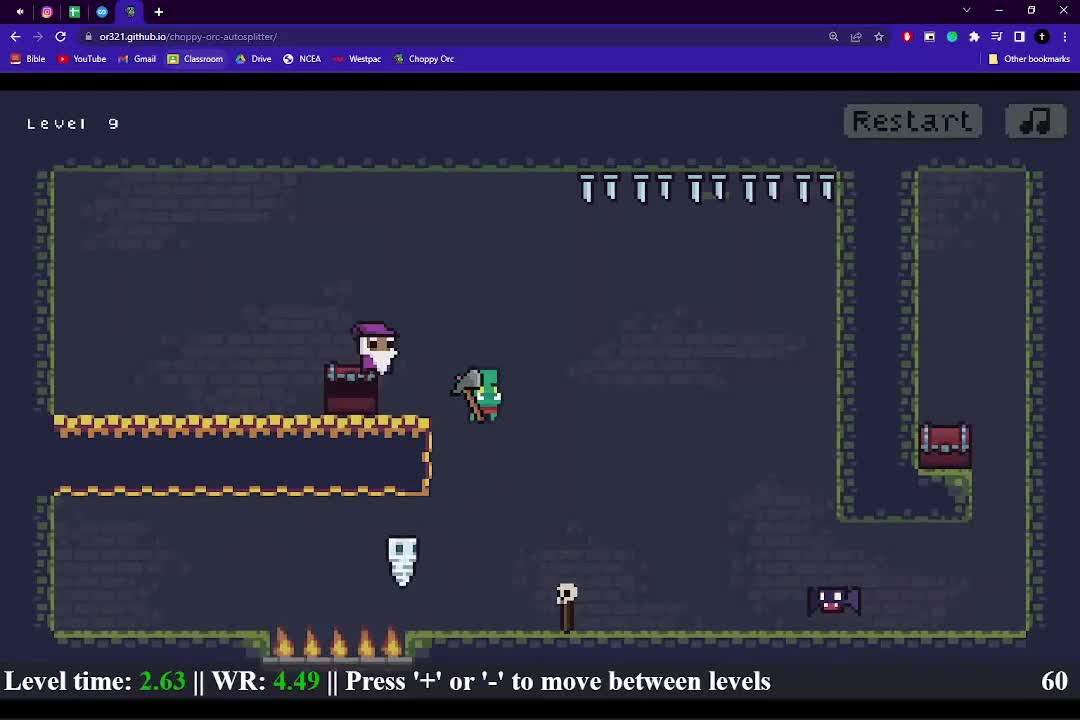Switch to the green spreadsheet pinned tab

[74, 12]
